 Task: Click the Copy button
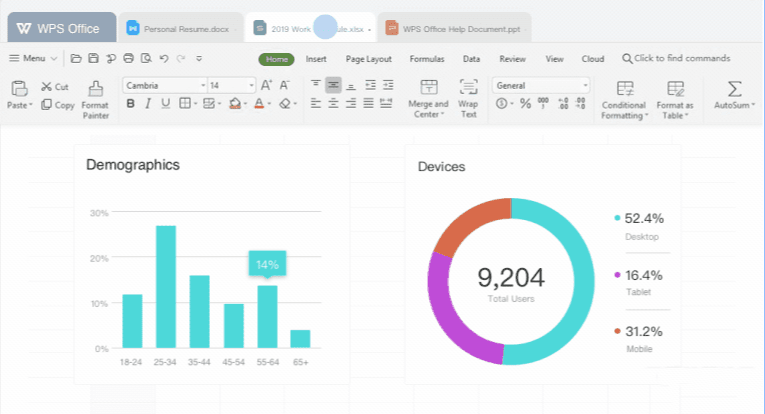pyautogui.click(x=58, y=105)
